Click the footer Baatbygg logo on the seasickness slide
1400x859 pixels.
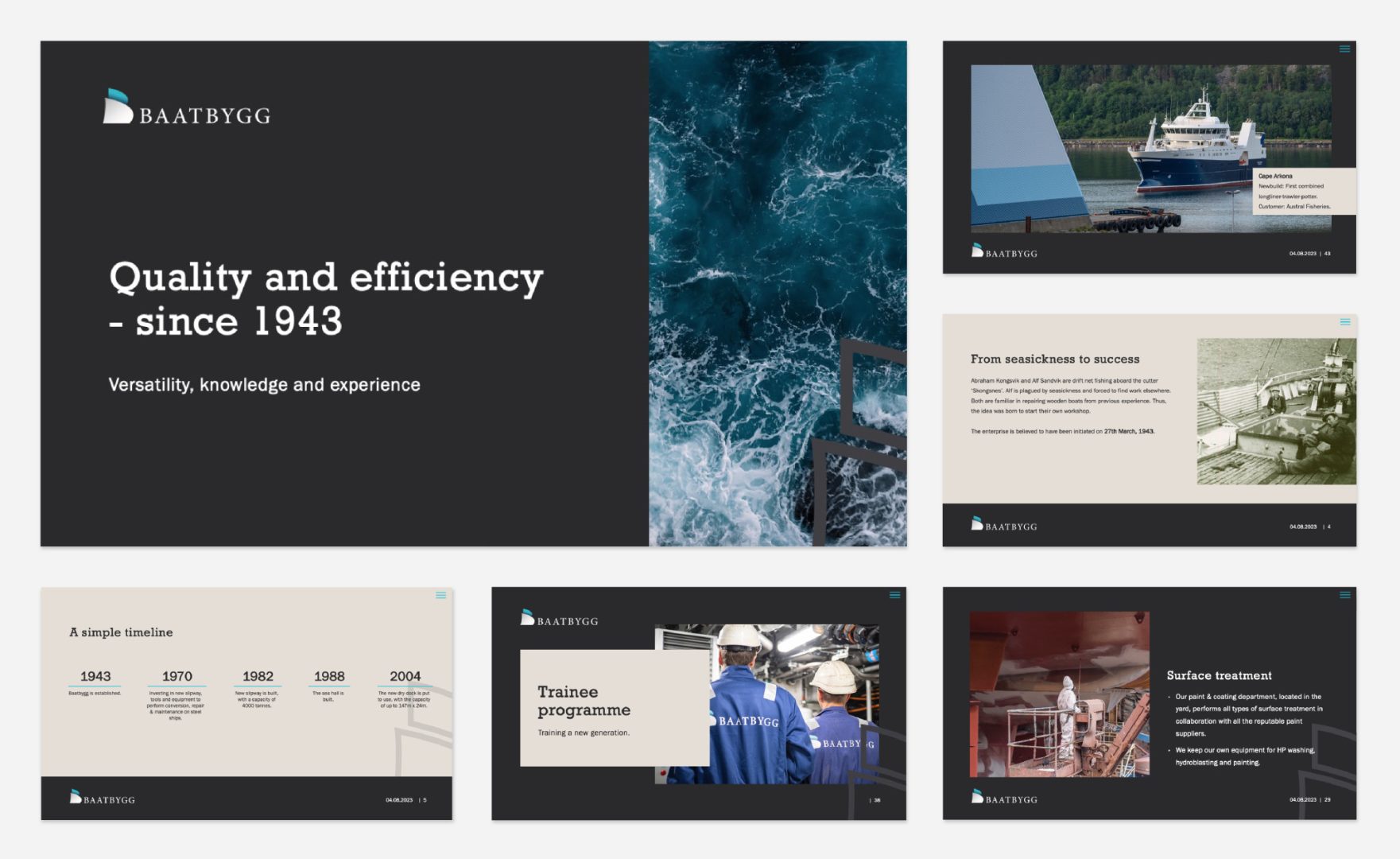click(x=1004, y=523)
